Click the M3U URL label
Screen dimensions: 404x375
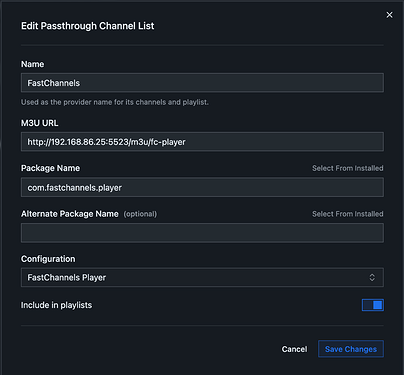40,123
